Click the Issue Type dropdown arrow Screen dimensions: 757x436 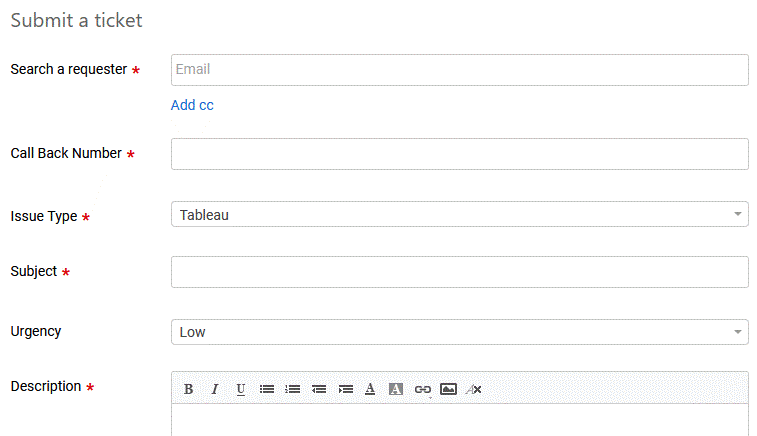click(x=737, y=214)
